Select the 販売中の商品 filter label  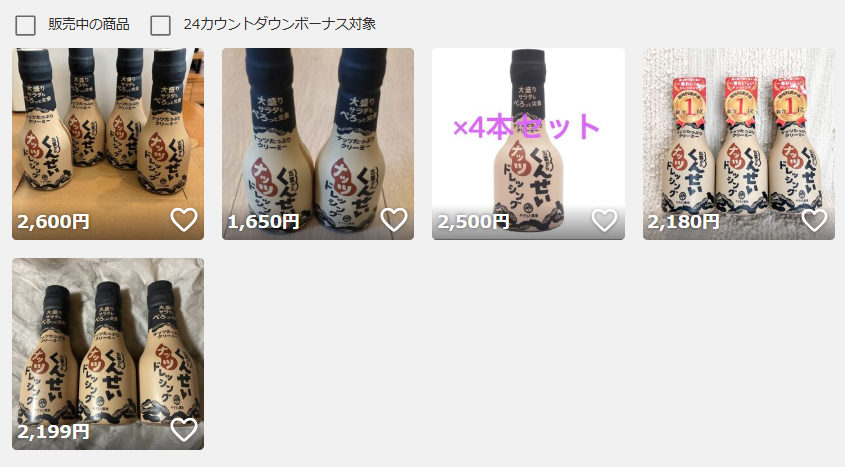click(89, 24)
